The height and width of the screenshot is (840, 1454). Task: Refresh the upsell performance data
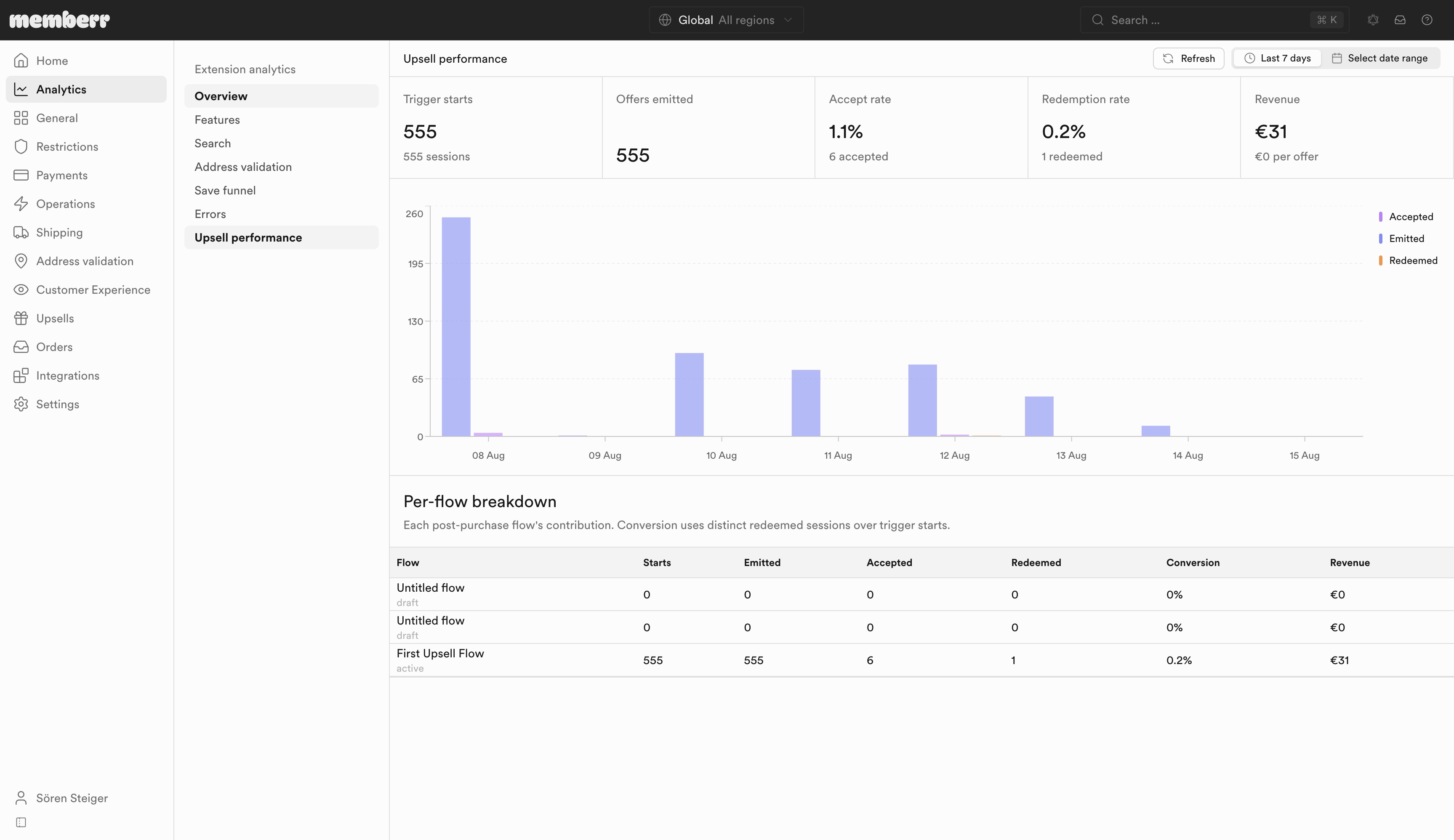1188,58
